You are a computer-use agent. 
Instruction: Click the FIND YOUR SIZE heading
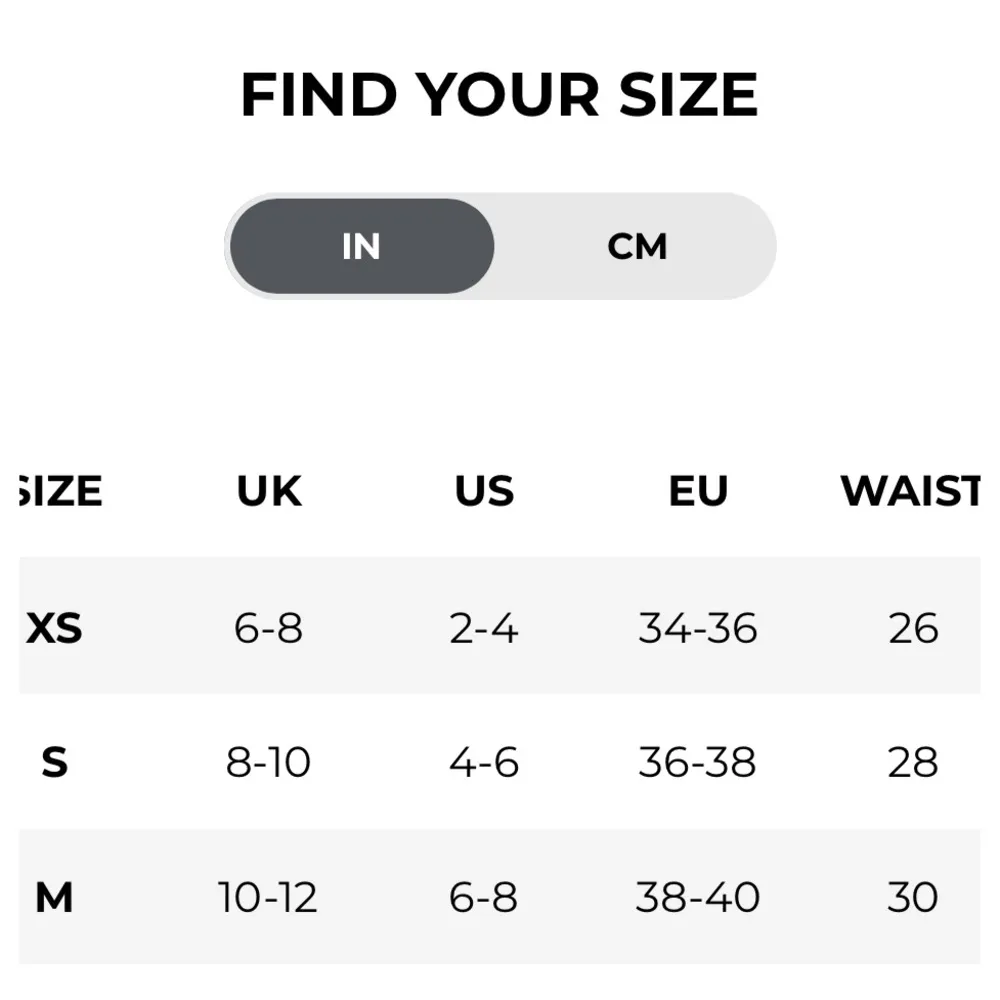tap(499, 96)
